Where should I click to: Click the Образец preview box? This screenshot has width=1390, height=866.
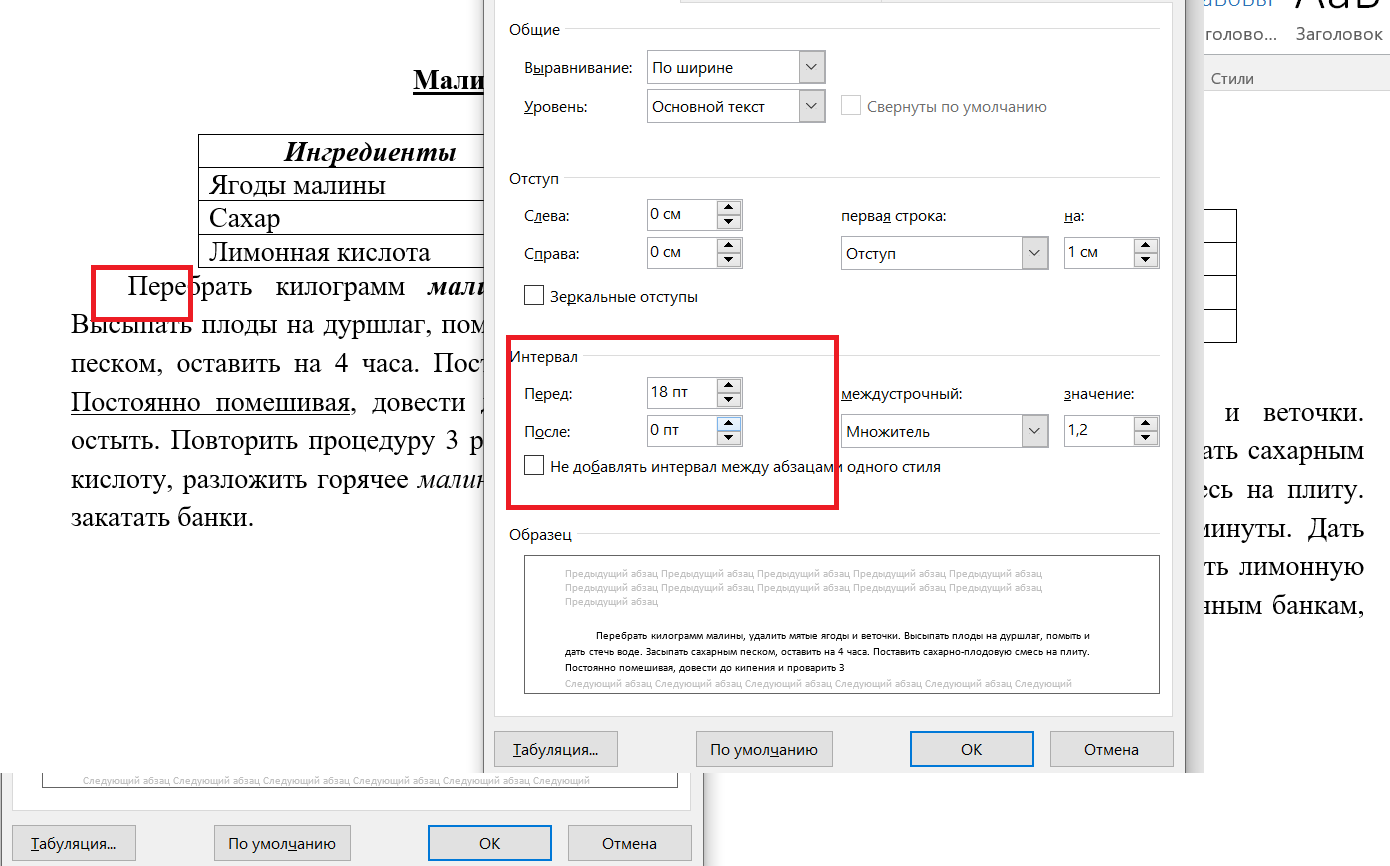point(842,625)
